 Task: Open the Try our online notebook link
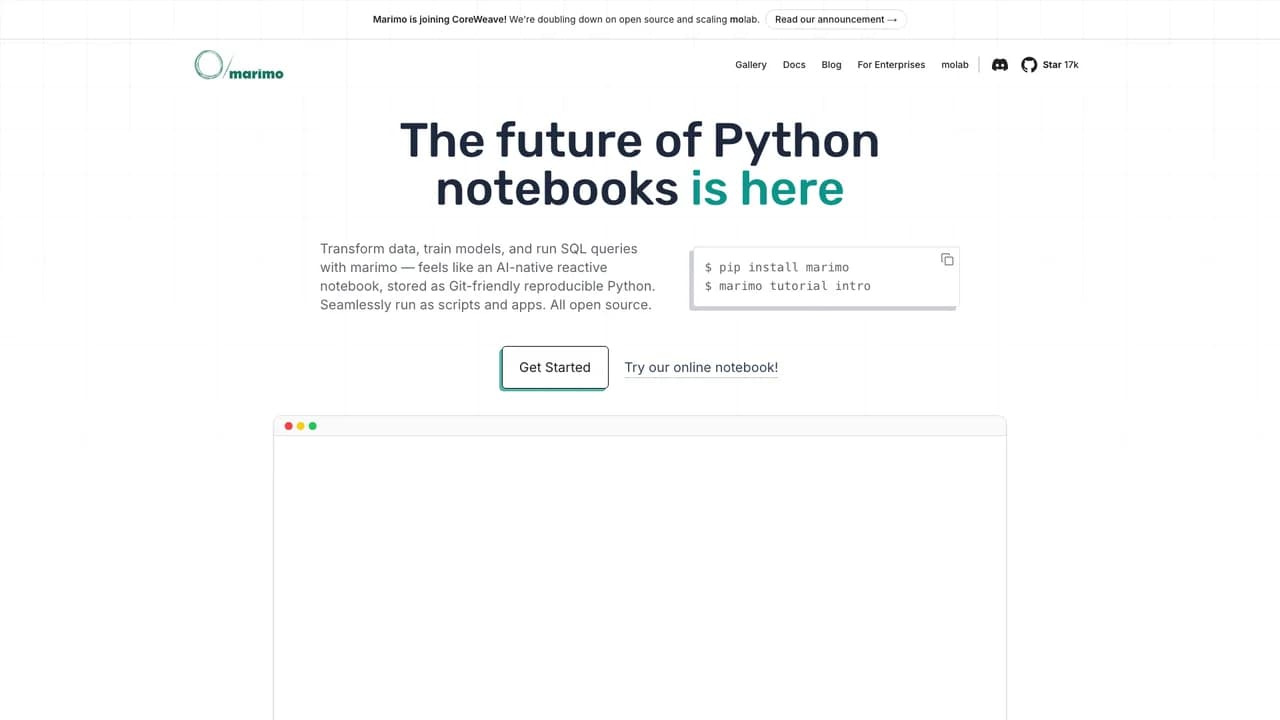pyautogui.click(x=701, y=368)
